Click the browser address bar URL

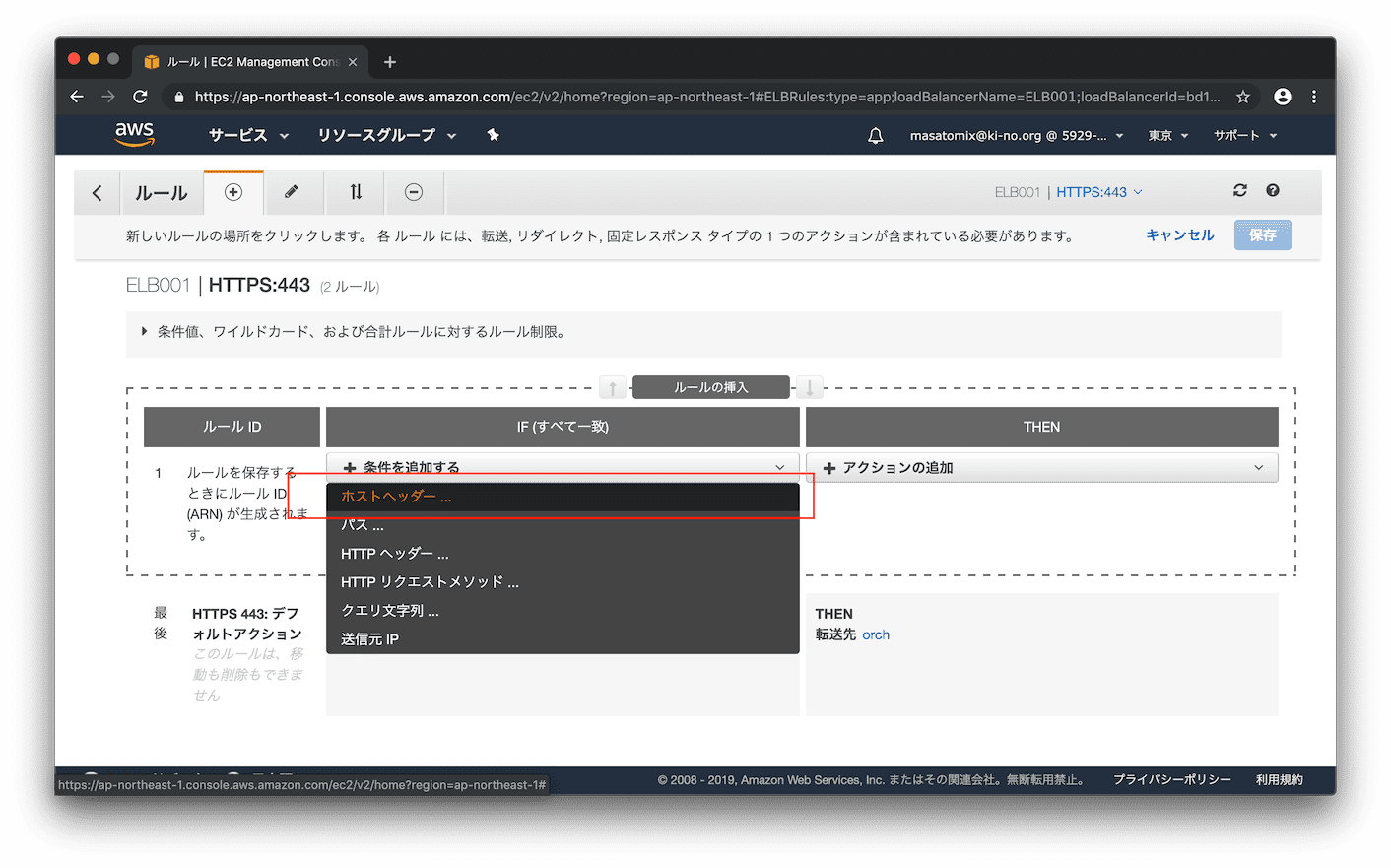pos(706,97)
